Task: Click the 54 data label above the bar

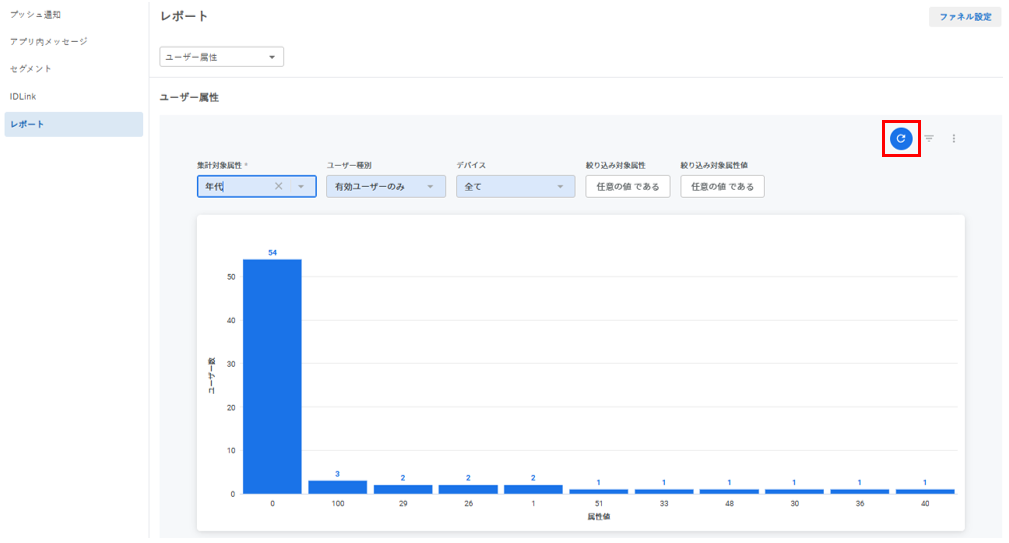Action: click(x=272, y=253)
